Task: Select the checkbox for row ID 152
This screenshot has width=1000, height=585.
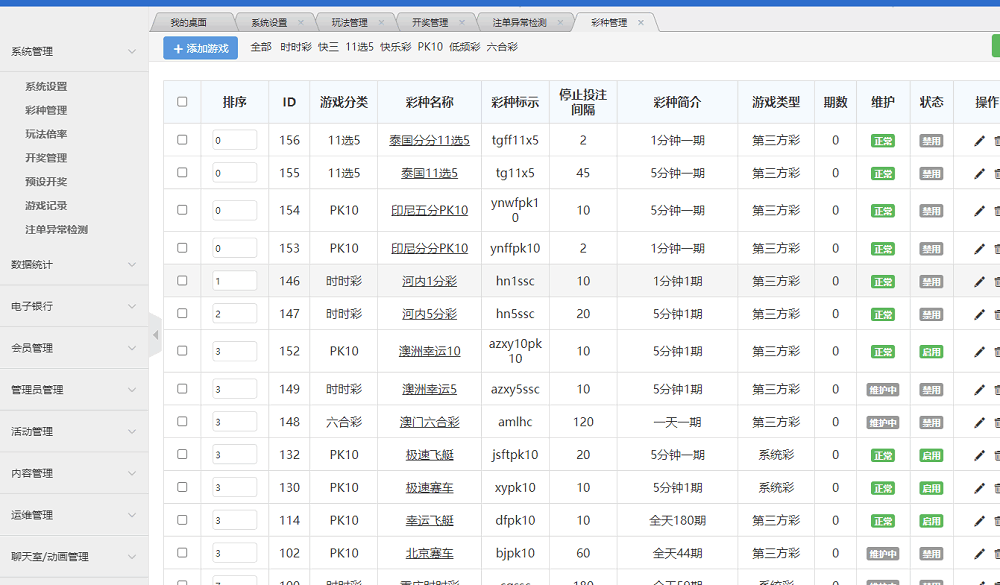Action: tap(182, 351)
